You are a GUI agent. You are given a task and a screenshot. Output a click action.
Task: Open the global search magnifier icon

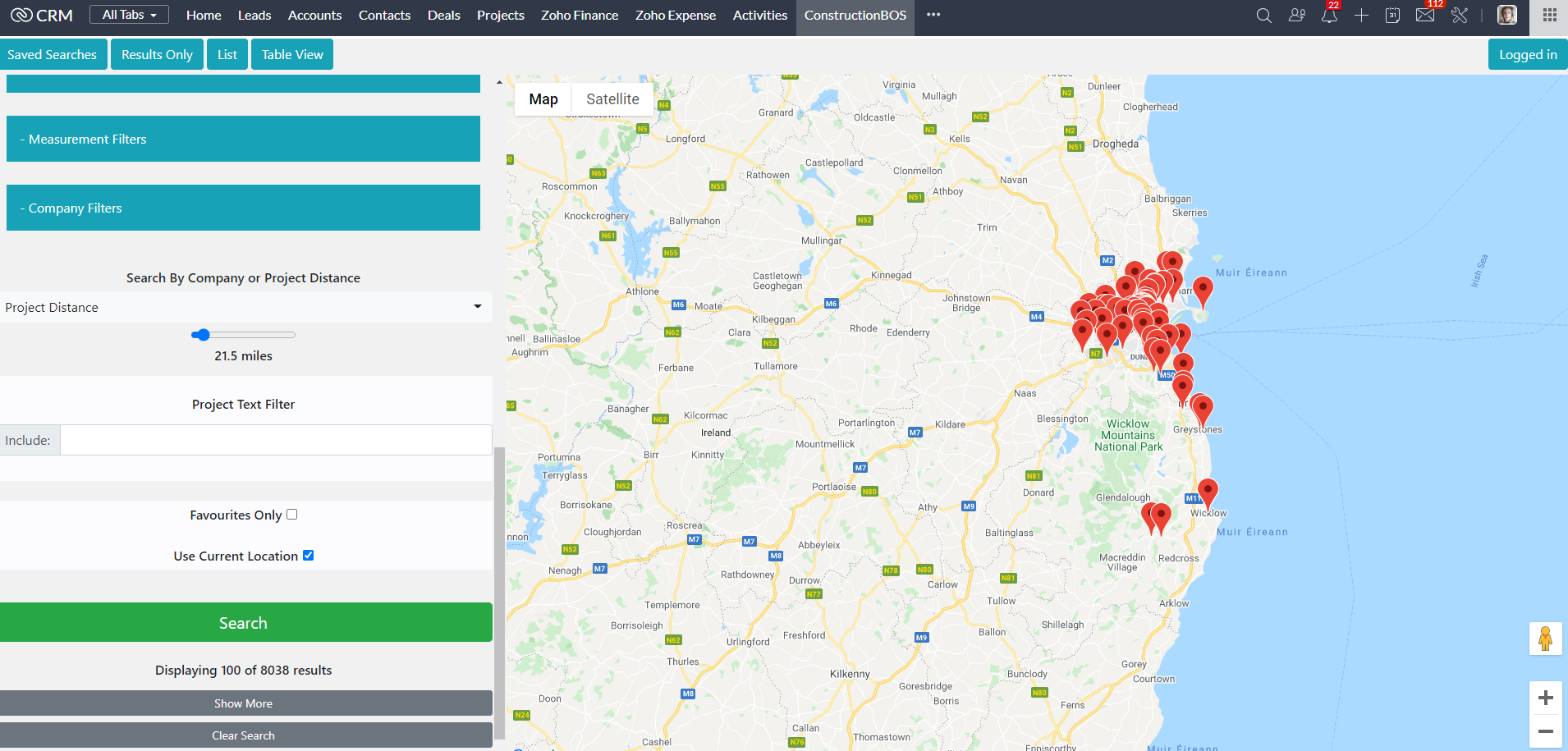1263,16
